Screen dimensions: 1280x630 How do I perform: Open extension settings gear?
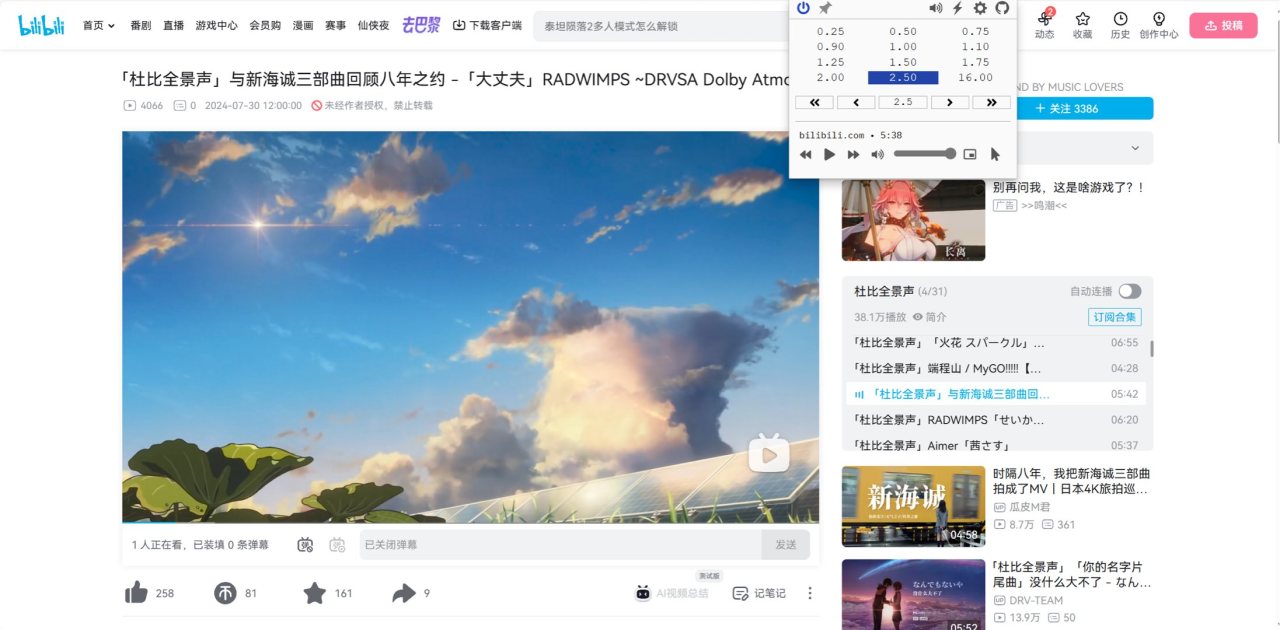980,8
